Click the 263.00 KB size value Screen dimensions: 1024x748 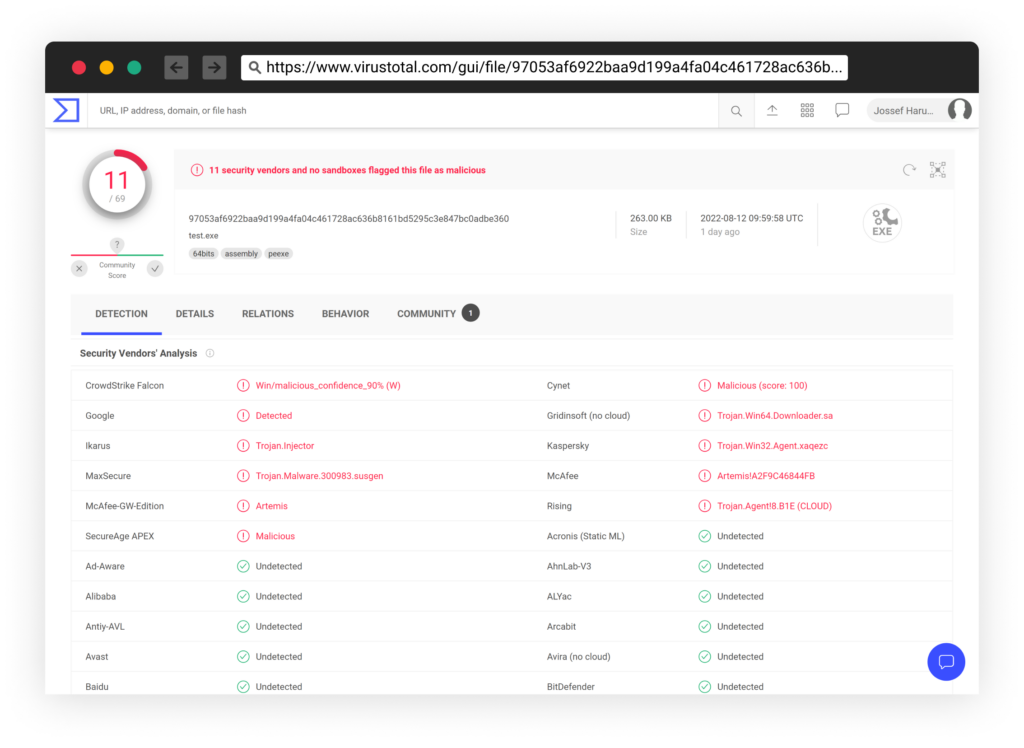click(x=650, y=218)
